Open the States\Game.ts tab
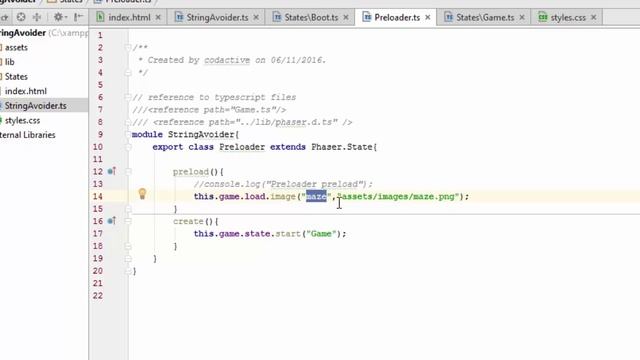 click(x=485, y=18)
